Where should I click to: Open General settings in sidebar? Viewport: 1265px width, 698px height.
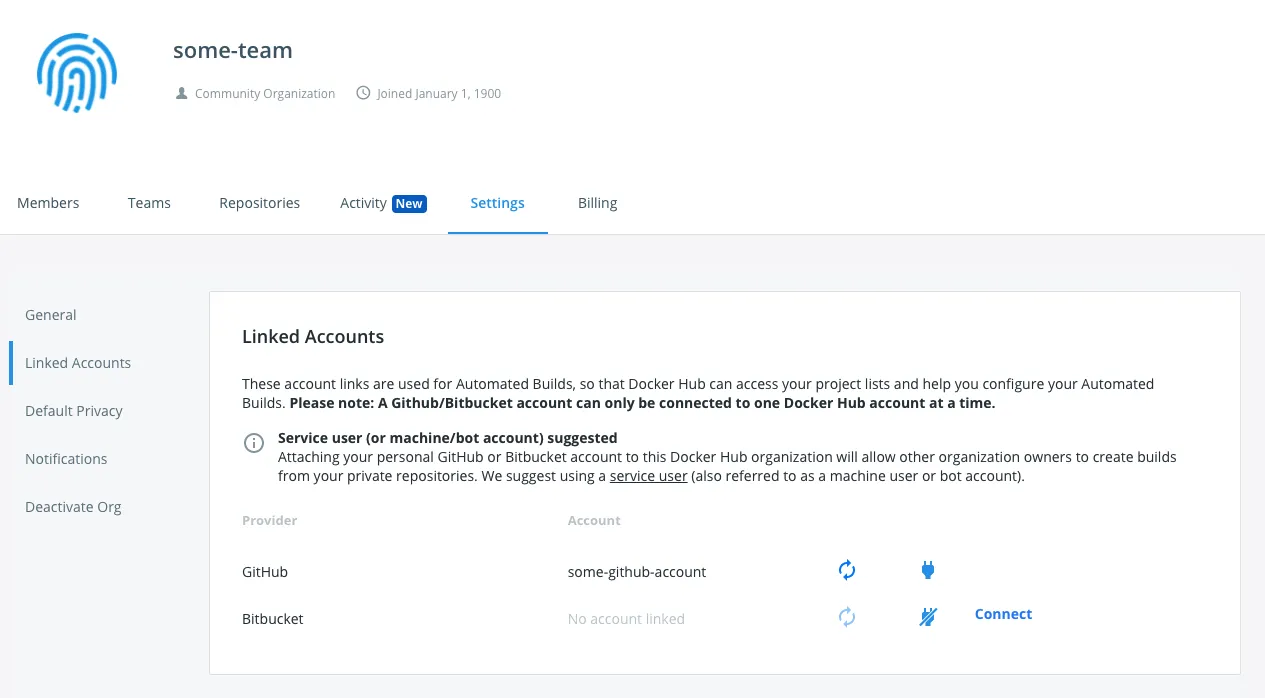click(51, 315)
